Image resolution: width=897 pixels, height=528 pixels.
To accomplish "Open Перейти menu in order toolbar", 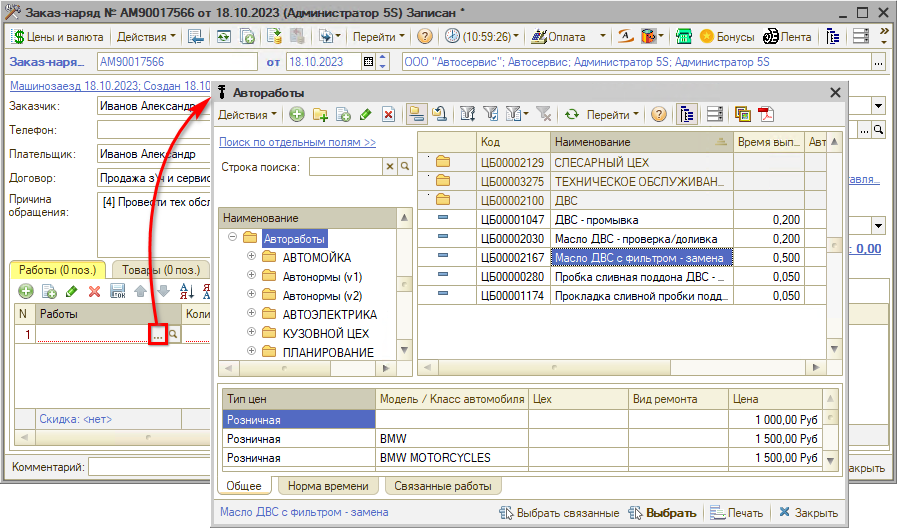I will 379,37.
